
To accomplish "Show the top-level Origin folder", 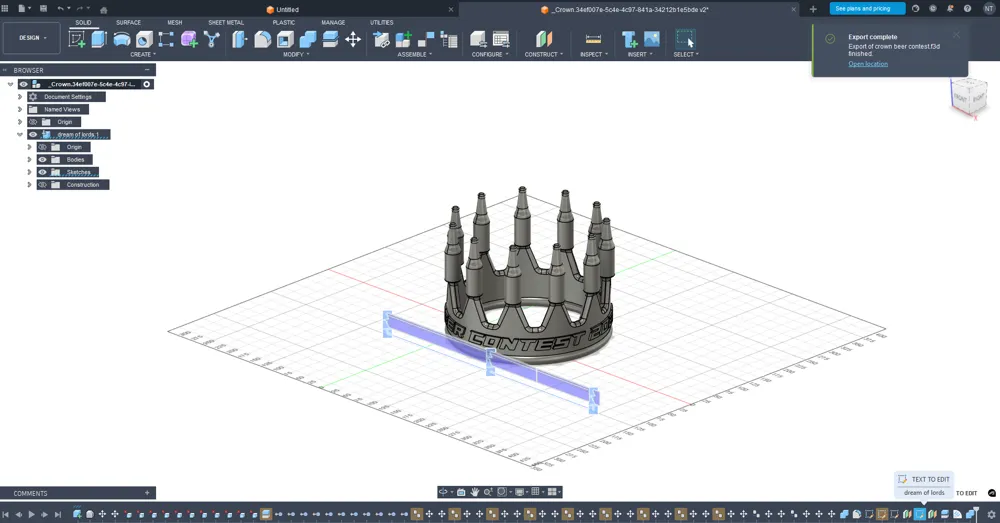I will point(33,122).
